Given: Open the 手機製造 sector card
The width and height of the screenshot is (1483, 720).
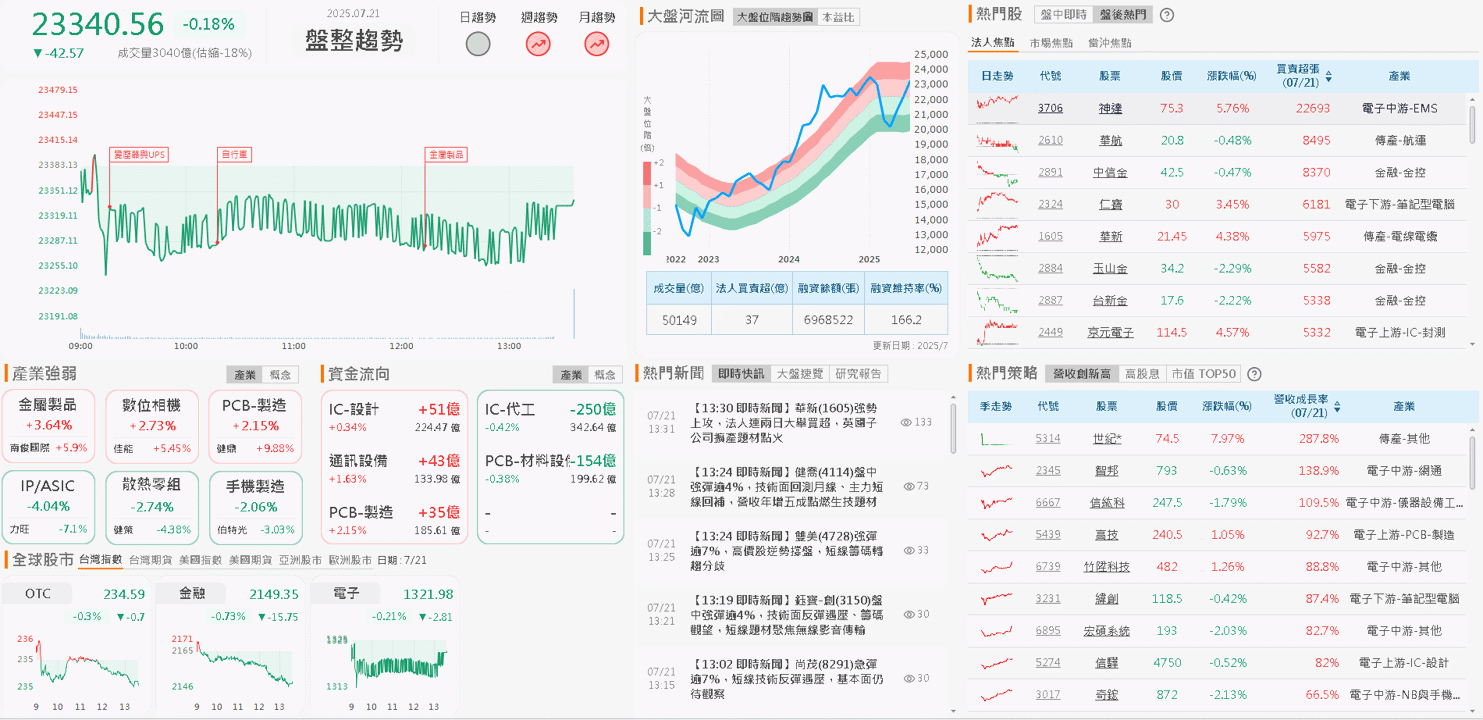Looking at the screenshot, I should click(x=255, y=508).
